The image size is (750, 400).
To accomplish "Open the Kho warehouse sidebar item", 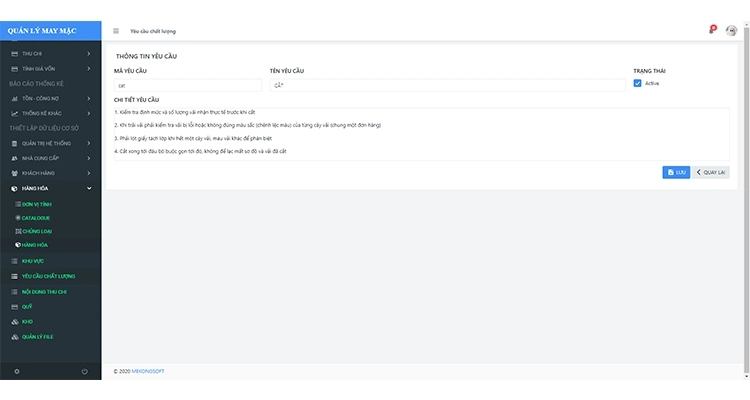I will click(x=27, y=321).
